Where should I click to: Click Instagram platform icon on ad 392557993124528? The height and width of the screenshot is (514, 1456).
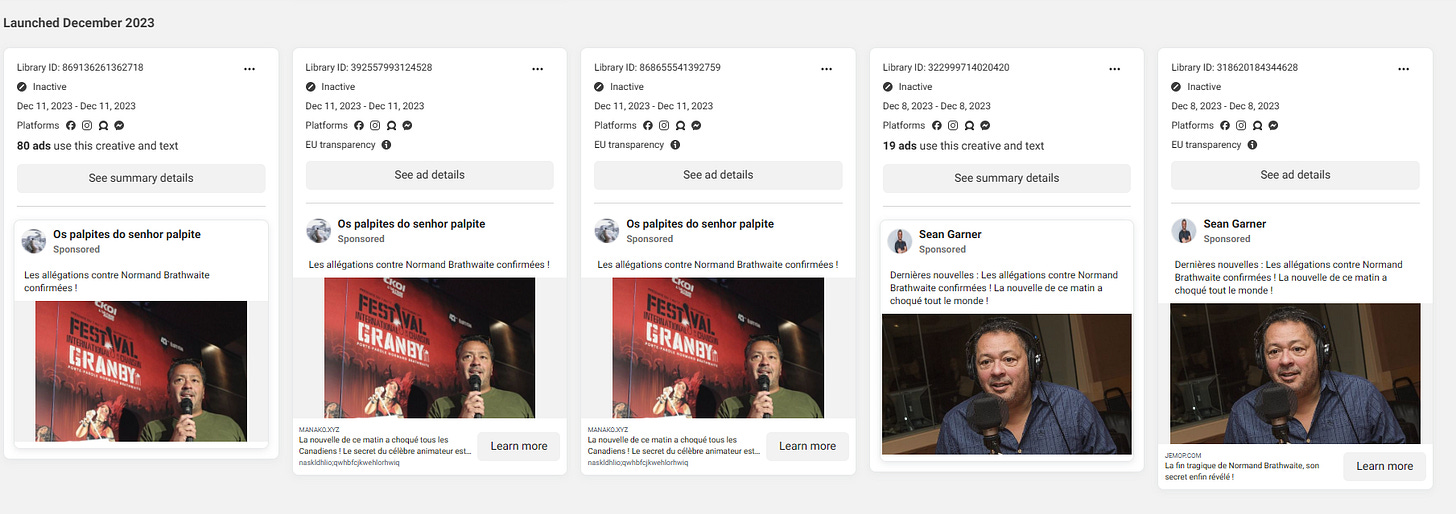pos(375,126)
